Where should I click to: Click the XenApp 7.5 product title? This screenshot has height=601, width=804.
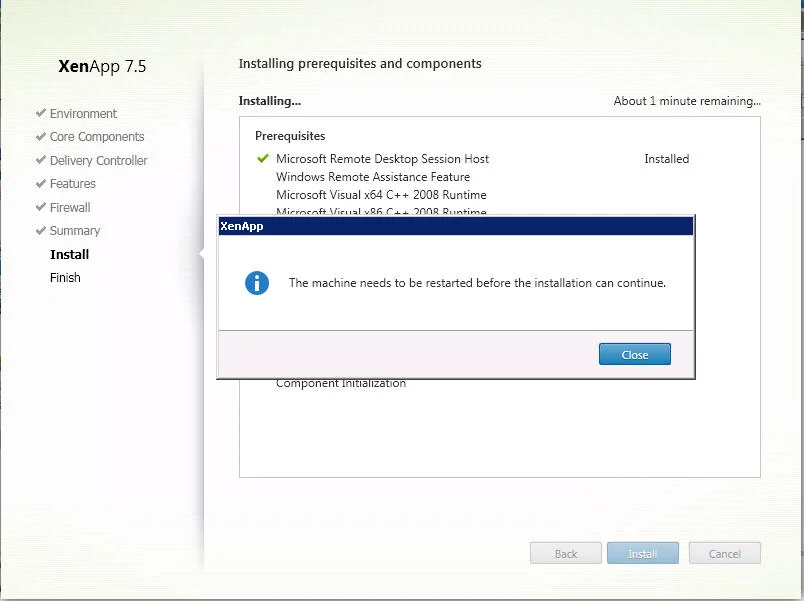tap(102, 66)
